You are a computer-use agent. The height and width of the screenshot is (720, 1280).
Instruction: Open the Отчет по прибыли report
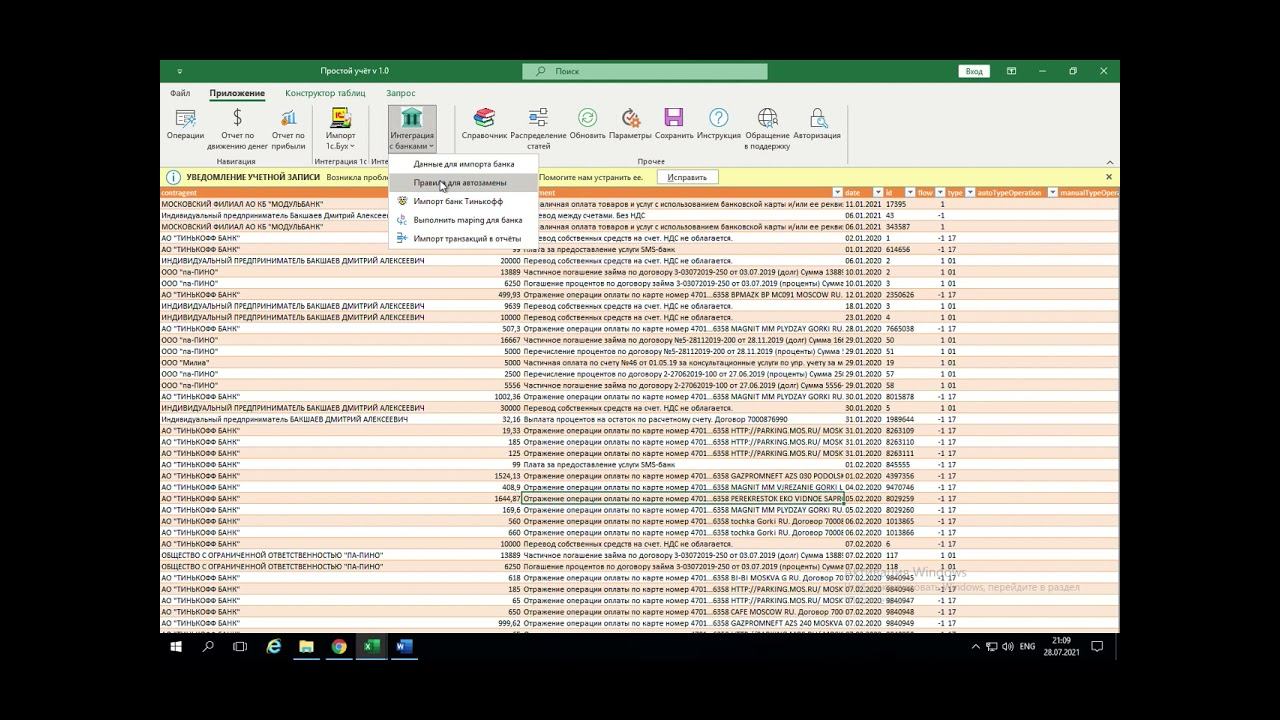coord(288,129)
